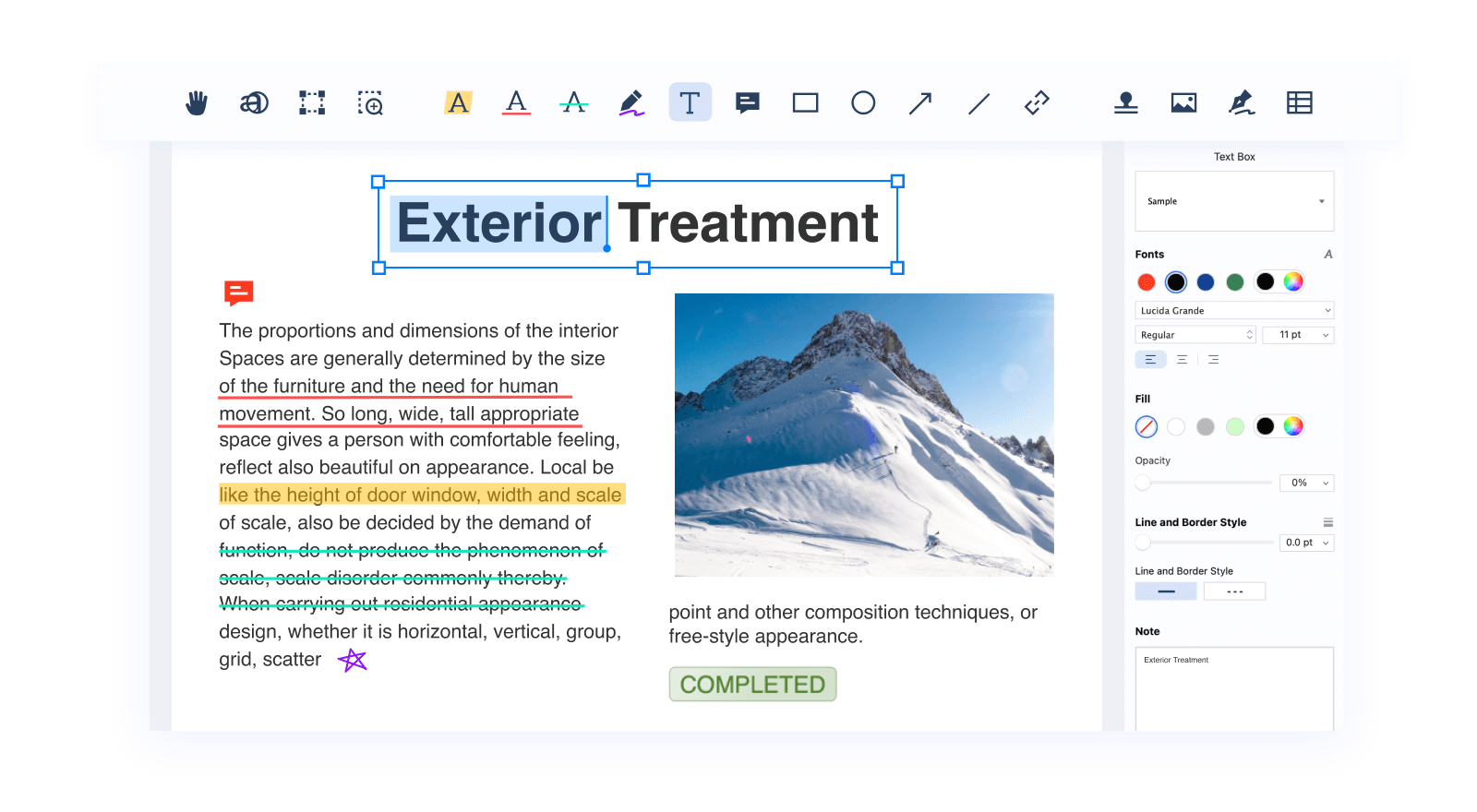Set text alignment to center
The width and height of the screenshot is (1477, 812).
1182,360
